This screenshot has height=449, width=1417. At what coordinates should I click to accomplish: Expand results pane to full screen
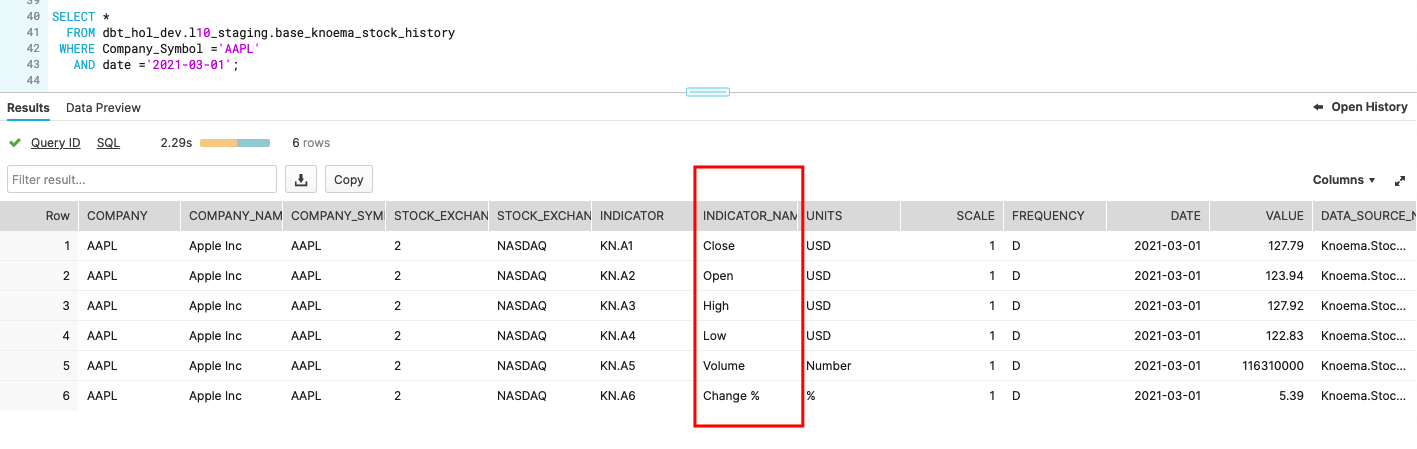1400,180
